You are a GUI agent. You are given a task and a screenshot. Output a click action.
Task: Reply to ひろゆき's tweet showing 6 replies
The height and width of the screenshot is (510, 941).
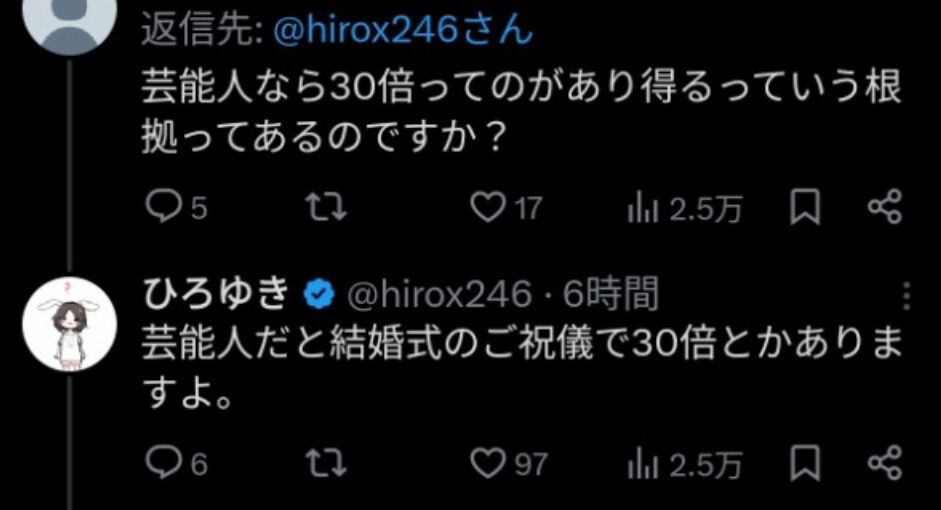click(x=176, y=463)
